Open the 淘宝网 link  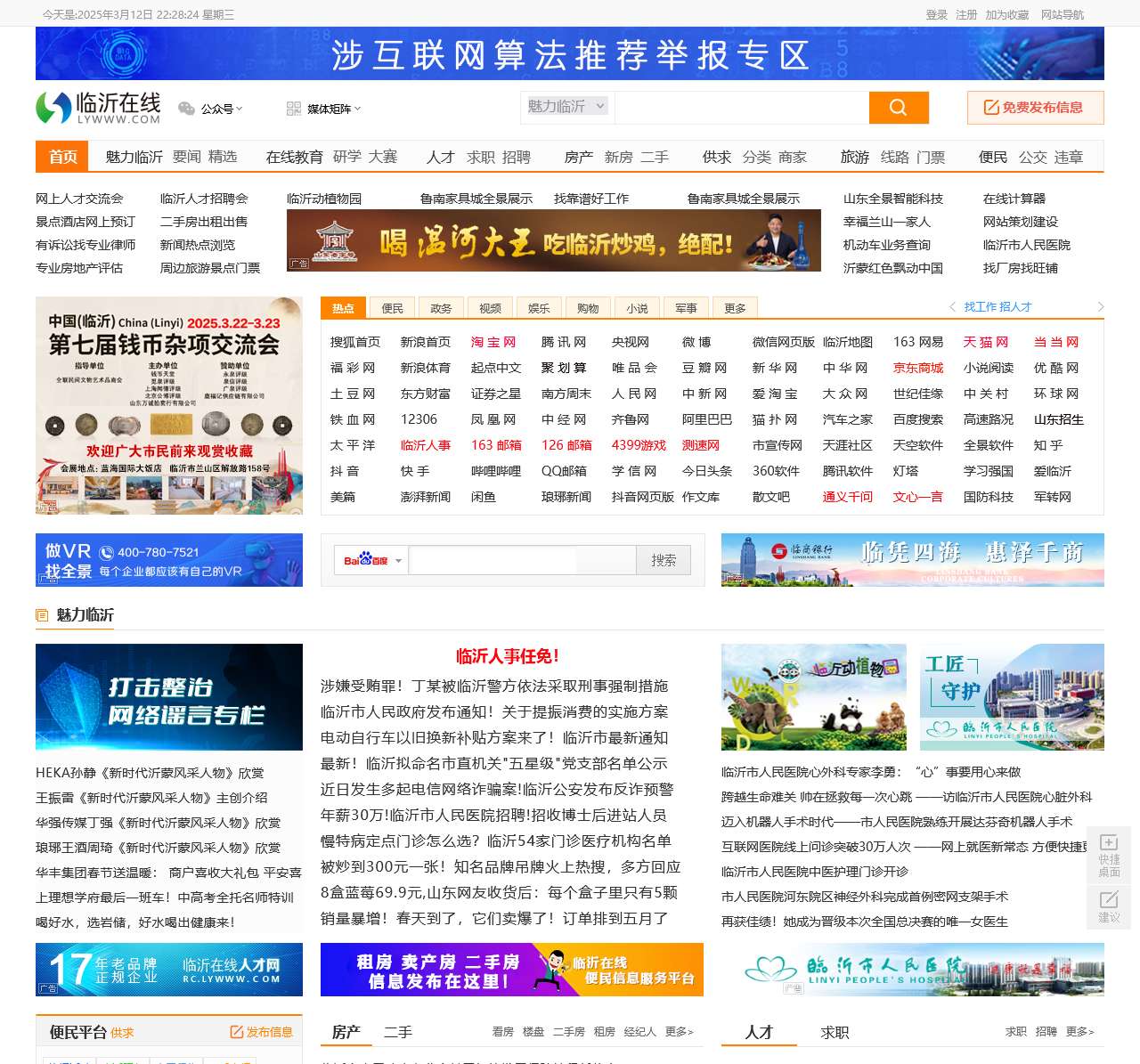493,342
